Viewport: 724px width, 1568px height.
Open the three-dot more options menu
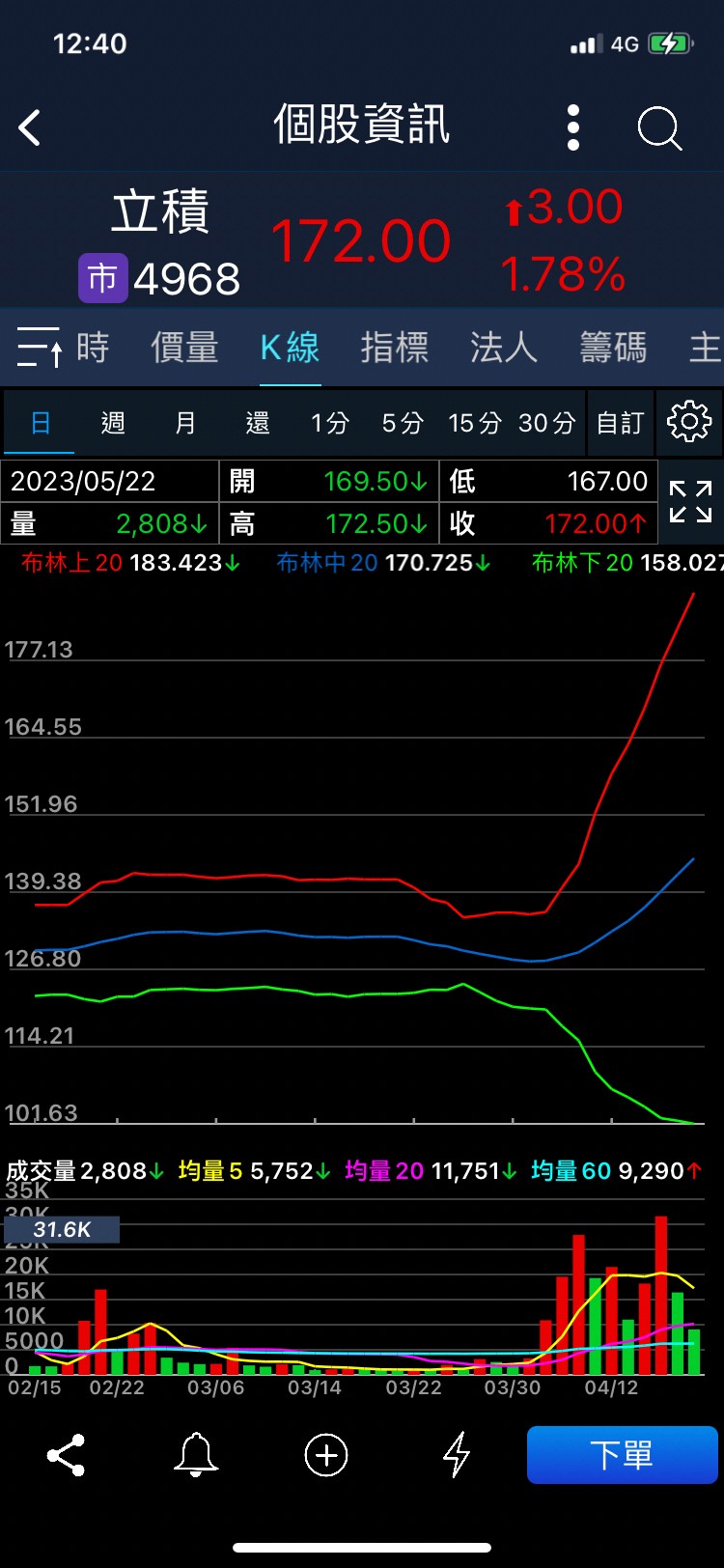573,127
